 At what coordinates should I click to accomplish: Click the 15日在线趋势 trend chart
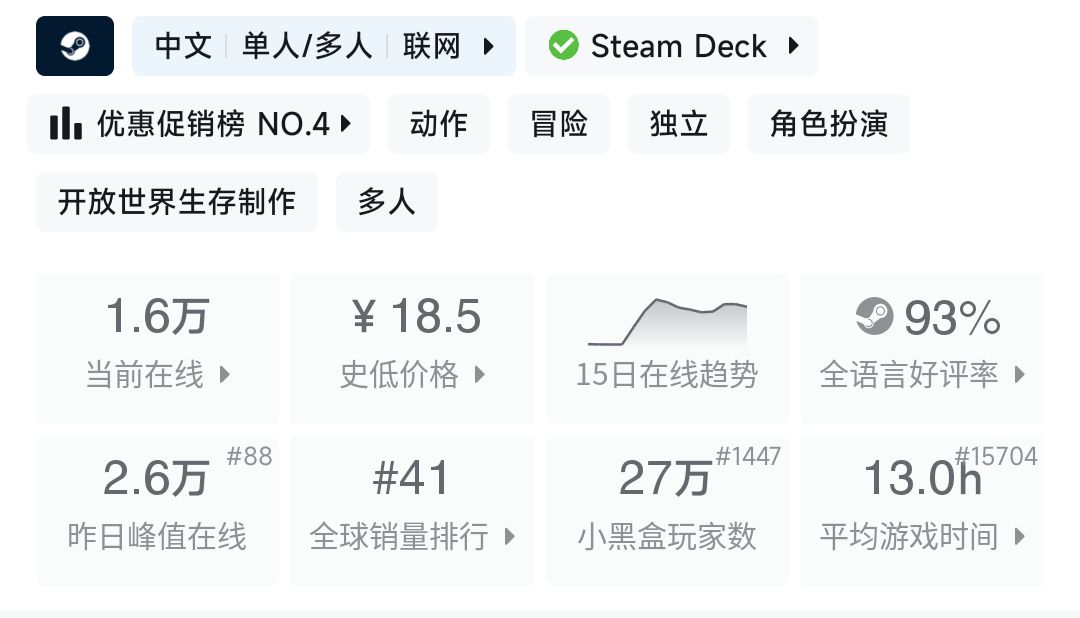click(x=667, y=348)
